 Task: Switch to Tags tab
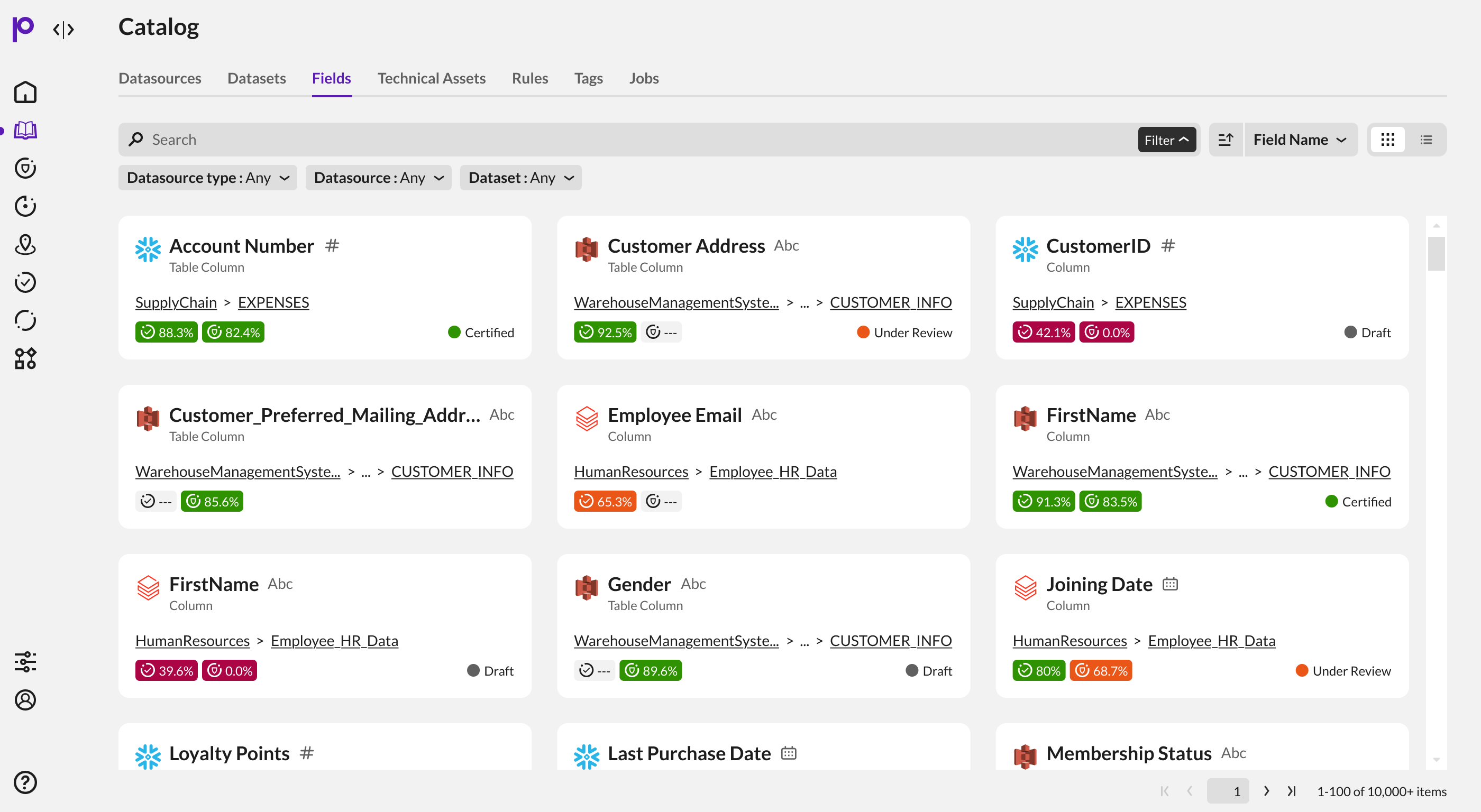[x=588, y=78]
